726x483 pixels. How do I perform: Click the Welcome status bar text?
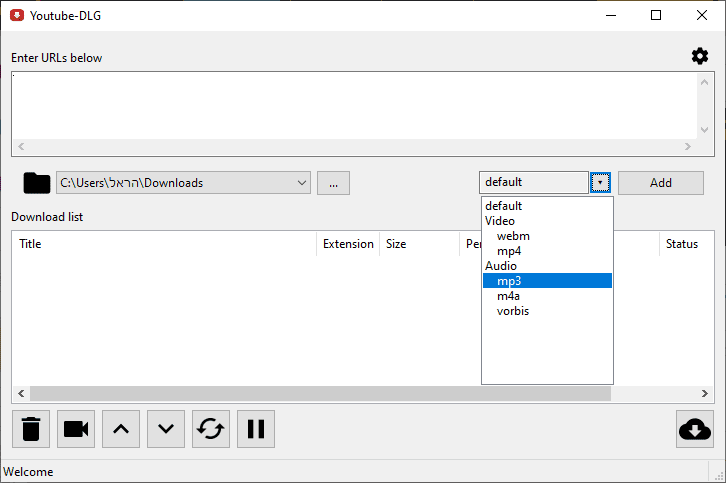click(28, 472)
